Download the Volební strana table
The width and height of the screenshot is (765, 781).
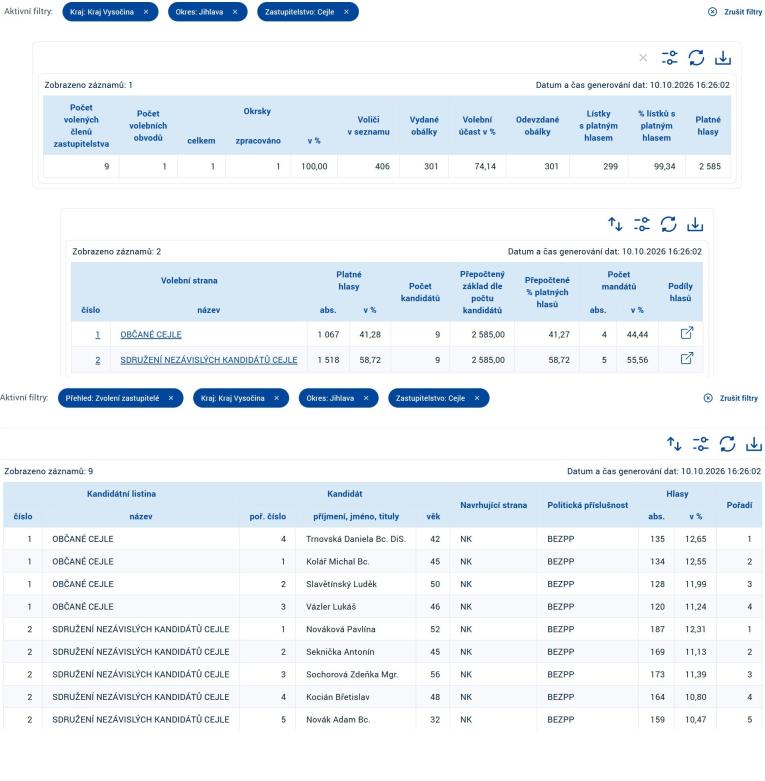(x=695, y=225)
